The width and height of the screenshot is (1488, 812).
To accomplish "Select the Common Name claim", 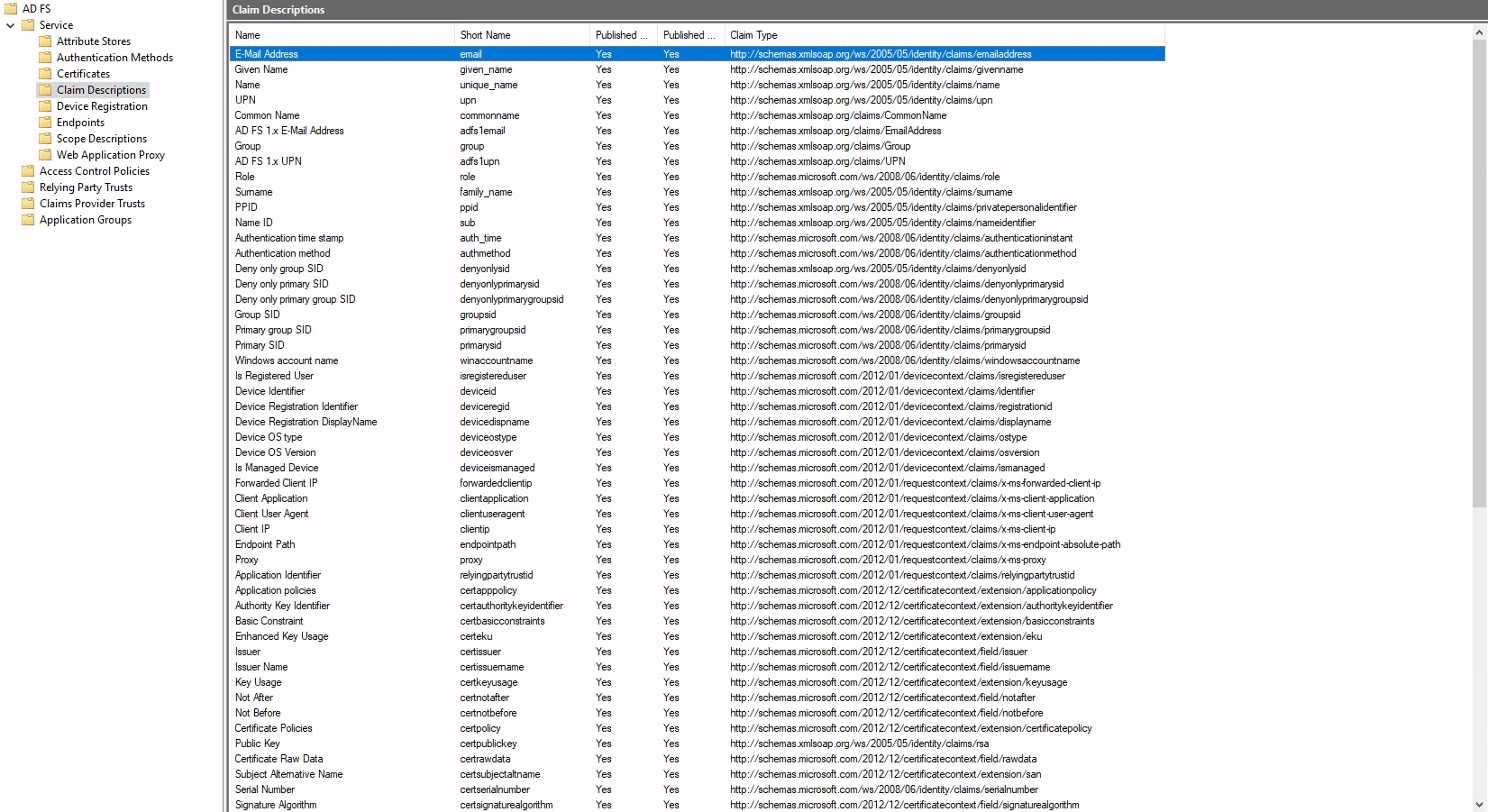I will pos(697,115).
